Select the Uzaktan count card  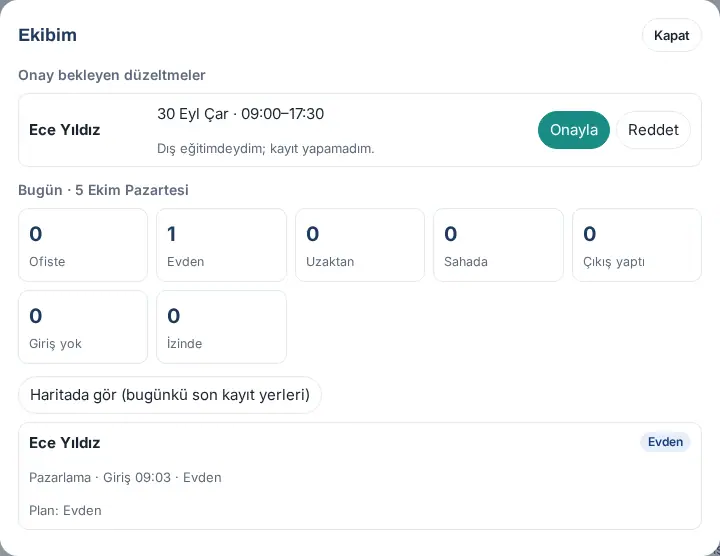pyautogui.click(x=360, y=245)
